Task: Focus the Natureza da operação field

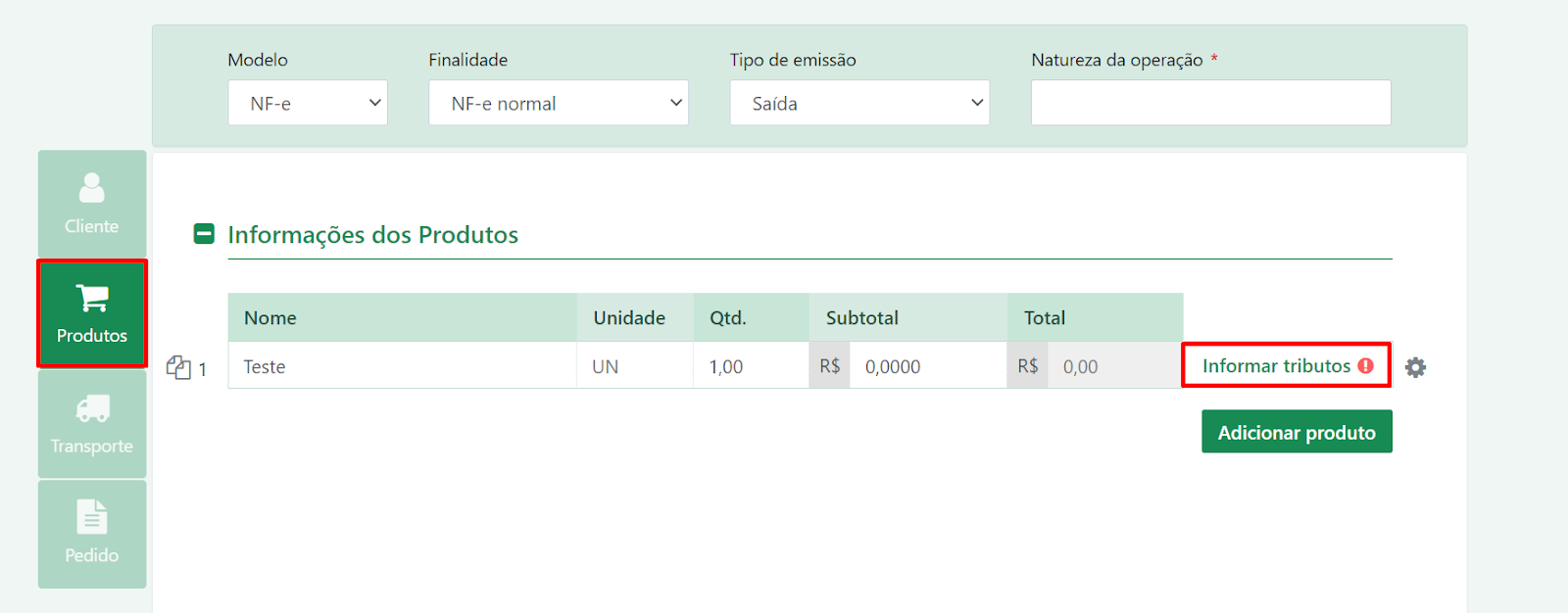Action: pos(1210,103)
